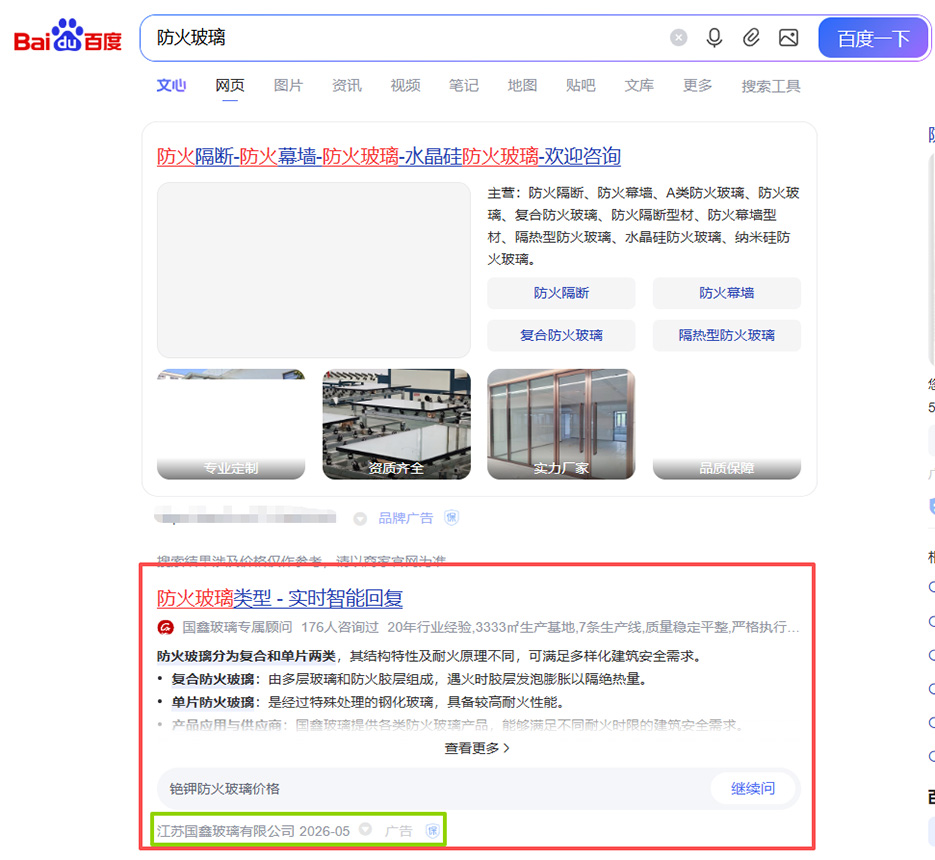Open ad title 防火隔断-防火幕墙-防火玻璃 link
Viewport: 935px width, 860px height.
[x=389, y=156]
